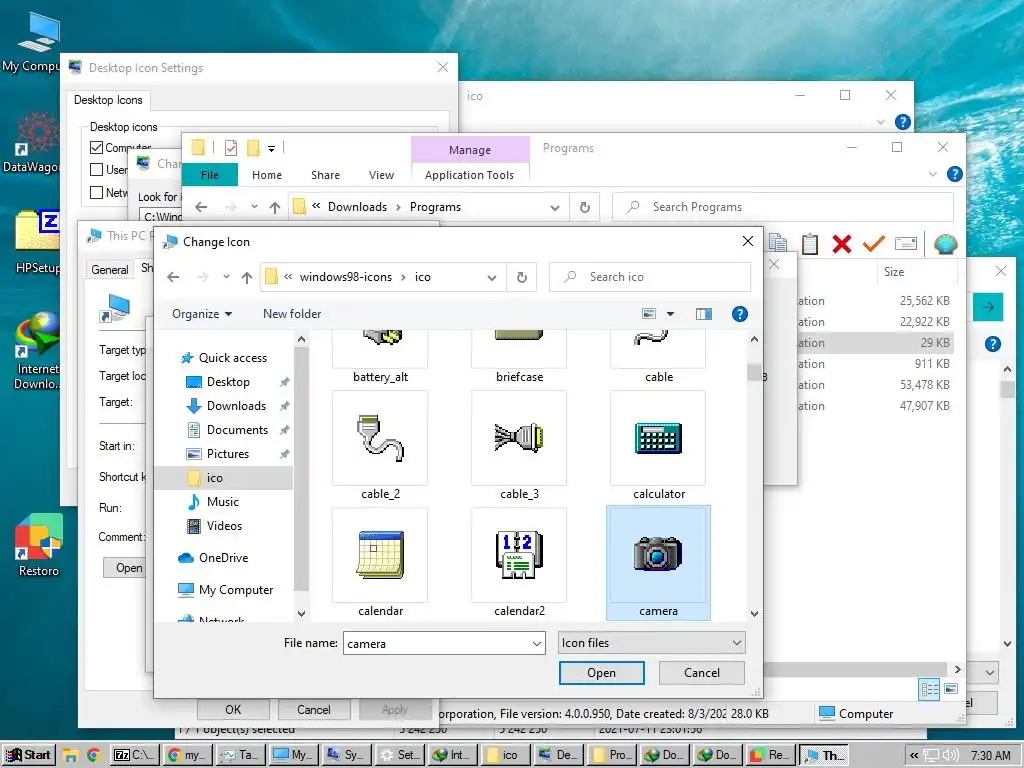This screenshot has width=1024, height=768.
Task: Open the File ribbon tab
Action: pyautogui.click(x=210, y=175)
